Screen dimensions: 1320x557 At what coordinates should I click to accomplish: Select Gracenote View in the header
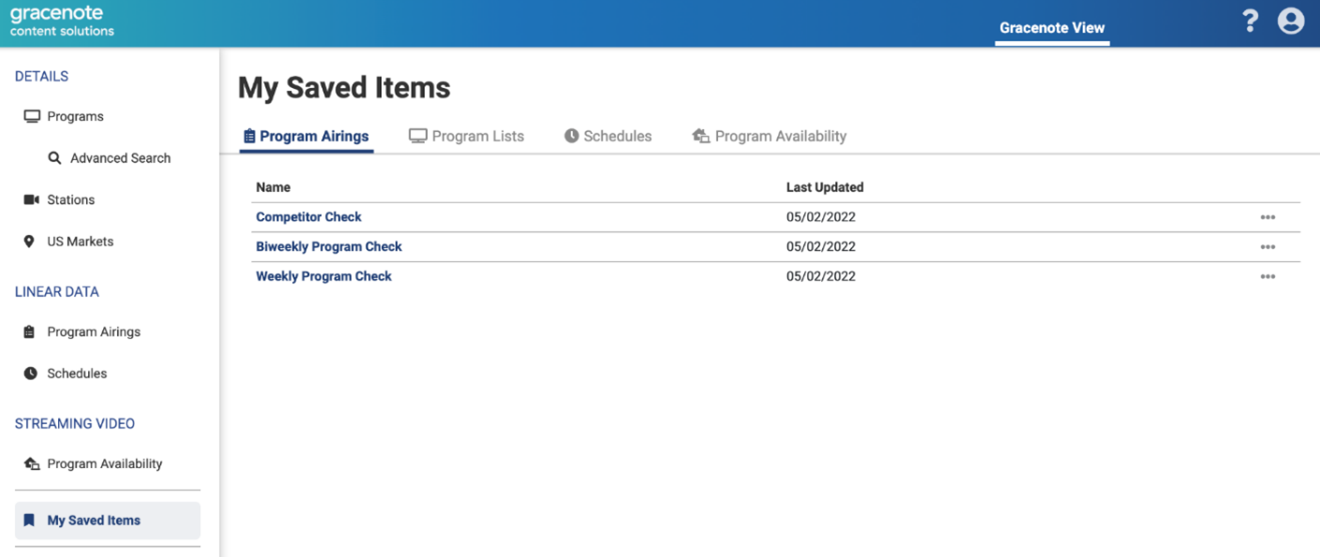tap(1052, 28)
